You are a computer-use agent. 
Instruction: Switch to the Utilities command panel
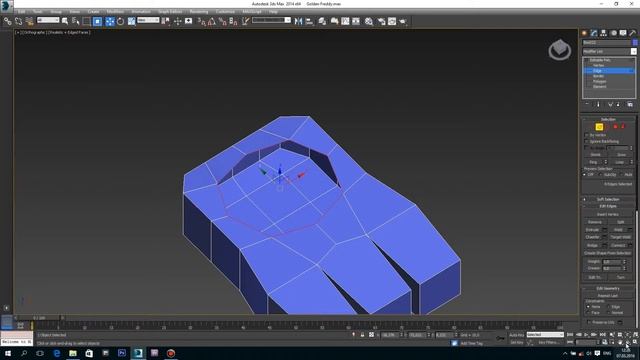[x=633, y=33]
